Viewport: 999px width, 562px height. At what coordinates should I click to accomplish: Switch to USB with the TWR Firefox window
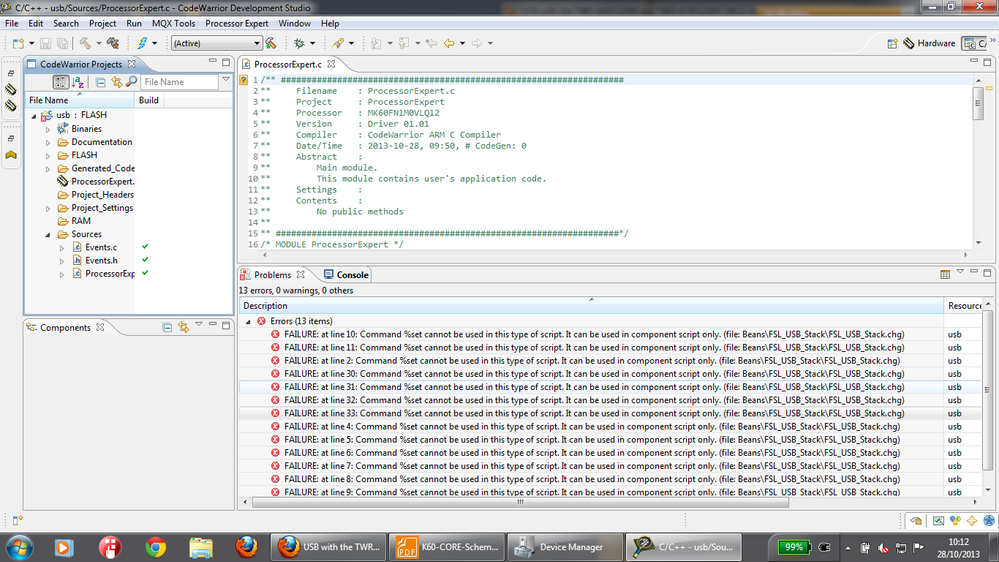pos(329,547)
